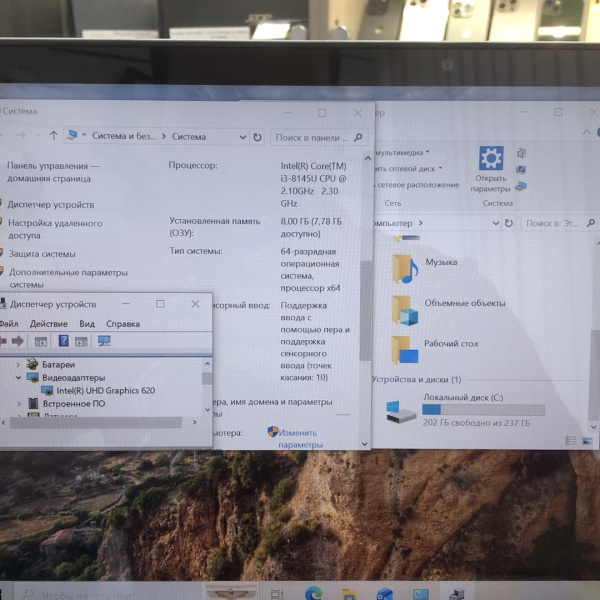Open the address history dropdown in Explorer window
The width and height of the screenshot is (600, 600).
(x=496, y=223)
